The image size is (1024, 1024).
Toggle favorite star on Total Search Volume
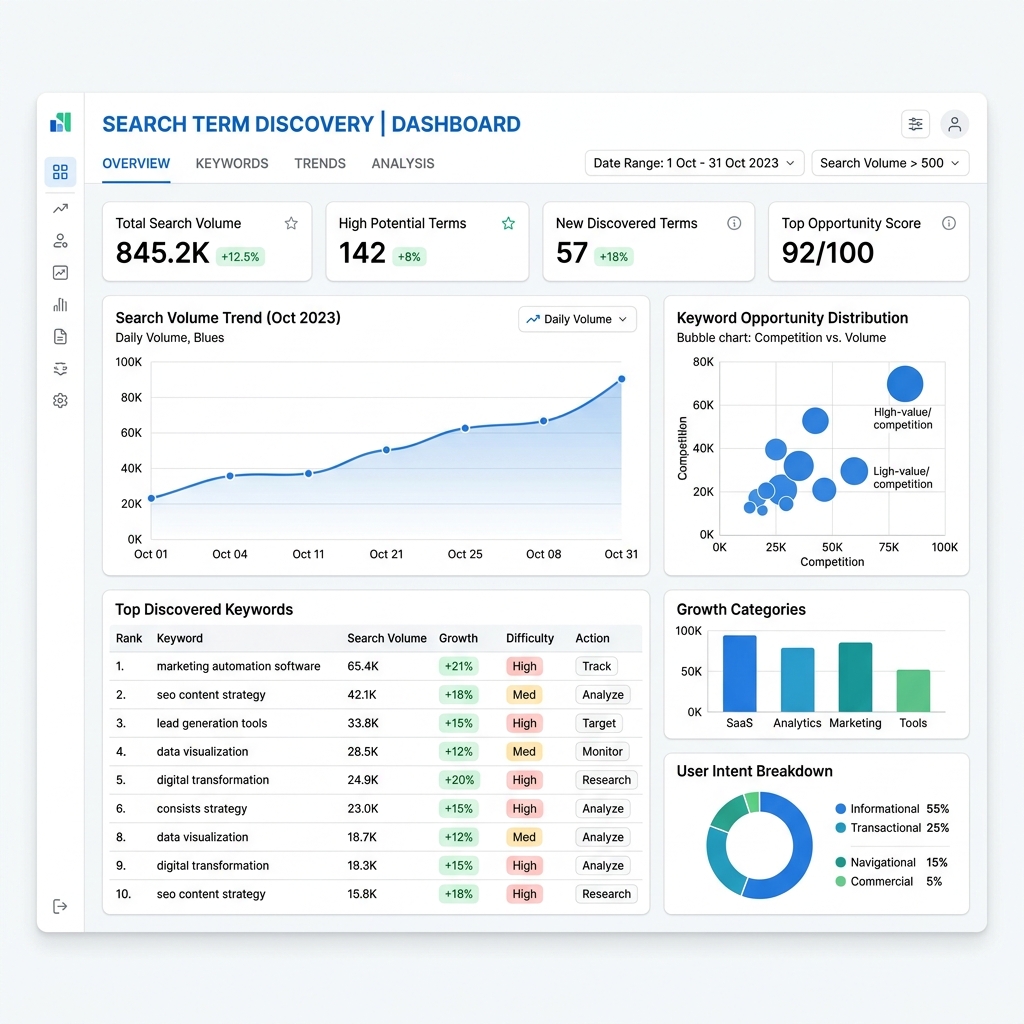(291, 223)
